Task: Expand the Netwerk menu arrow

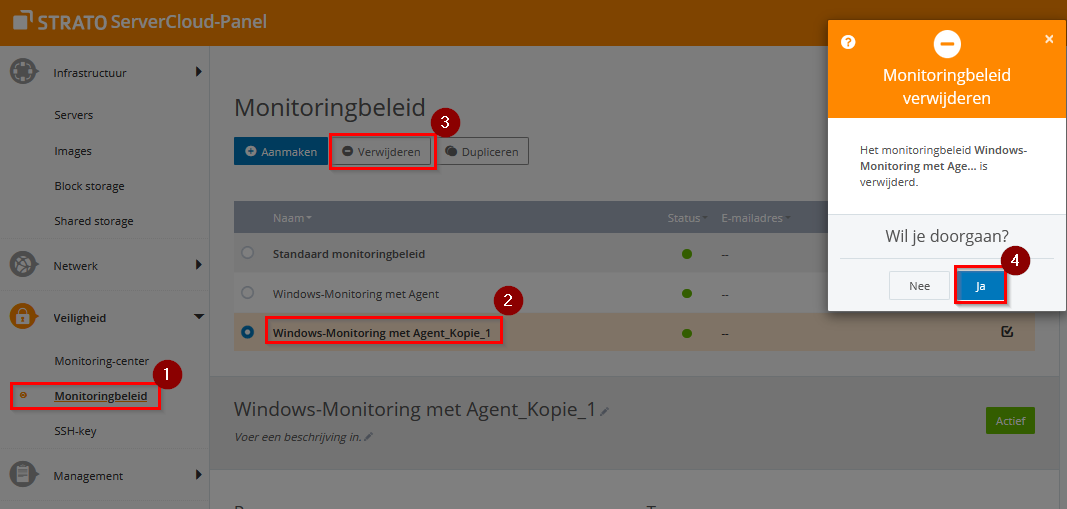Action: [x=199, y=265]
